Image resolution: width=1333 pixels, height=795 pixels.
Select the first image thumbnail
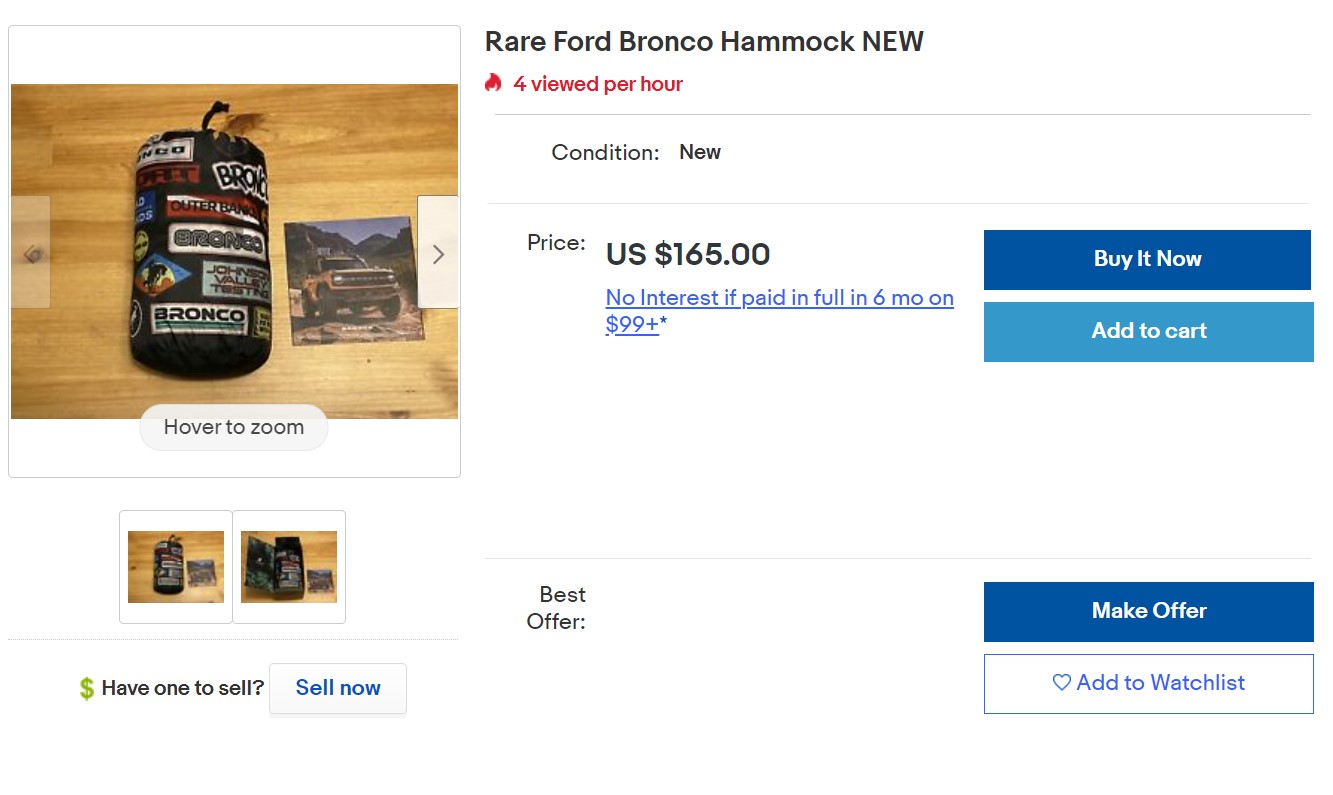[176, 567]
